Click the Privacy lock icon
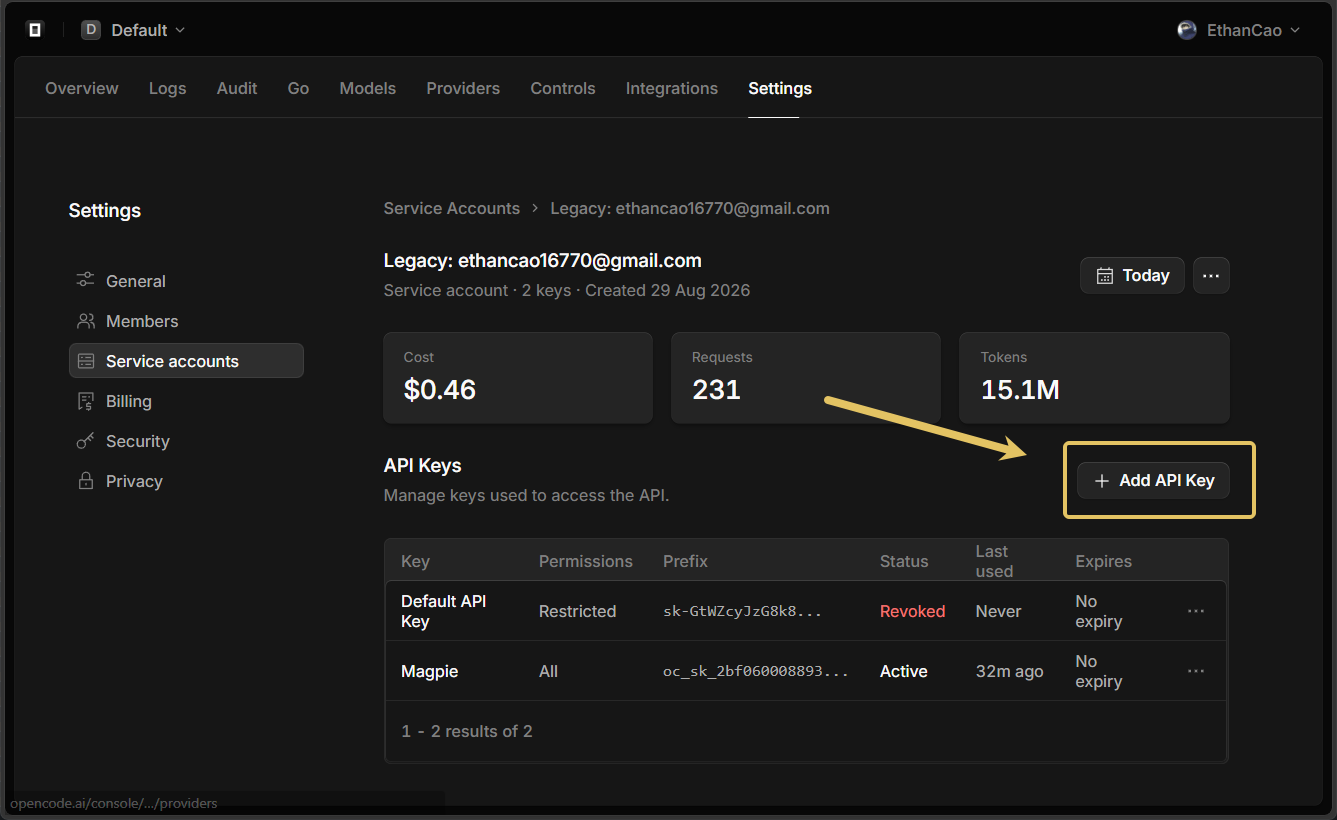 (x=86, y=481)
